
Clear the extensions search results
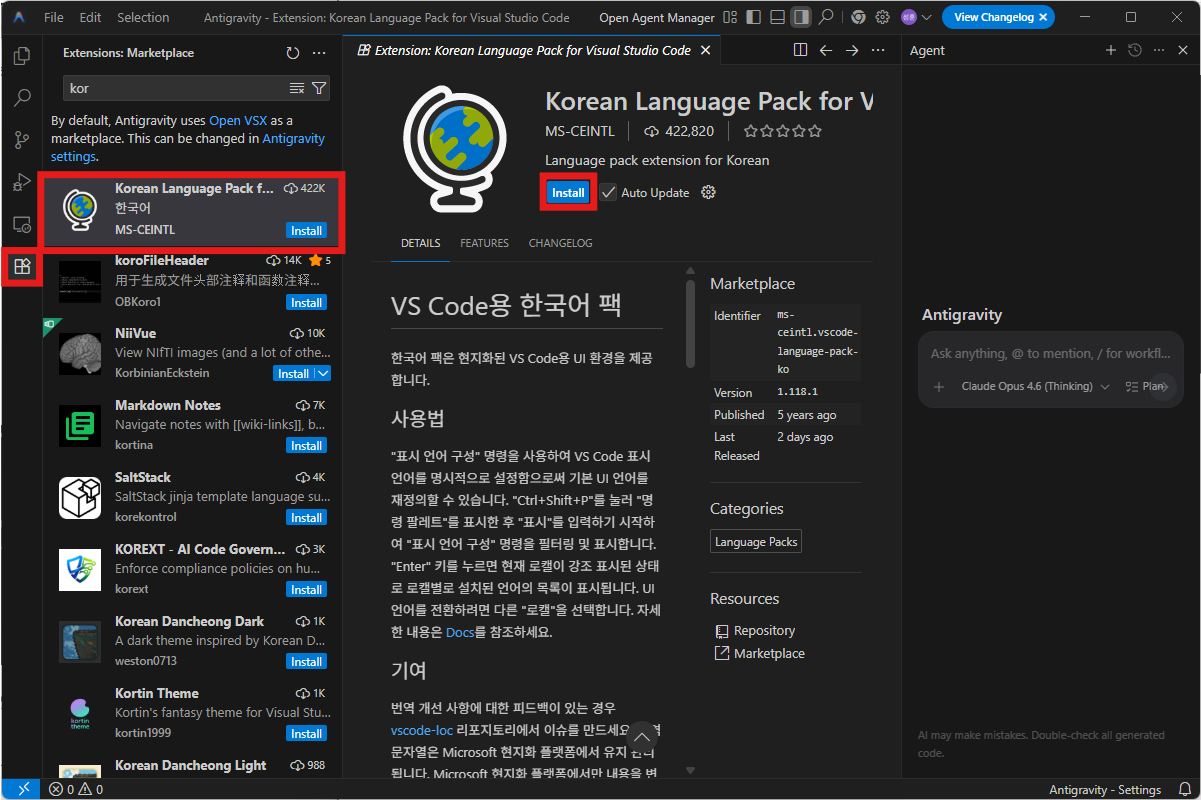(297, 89)
